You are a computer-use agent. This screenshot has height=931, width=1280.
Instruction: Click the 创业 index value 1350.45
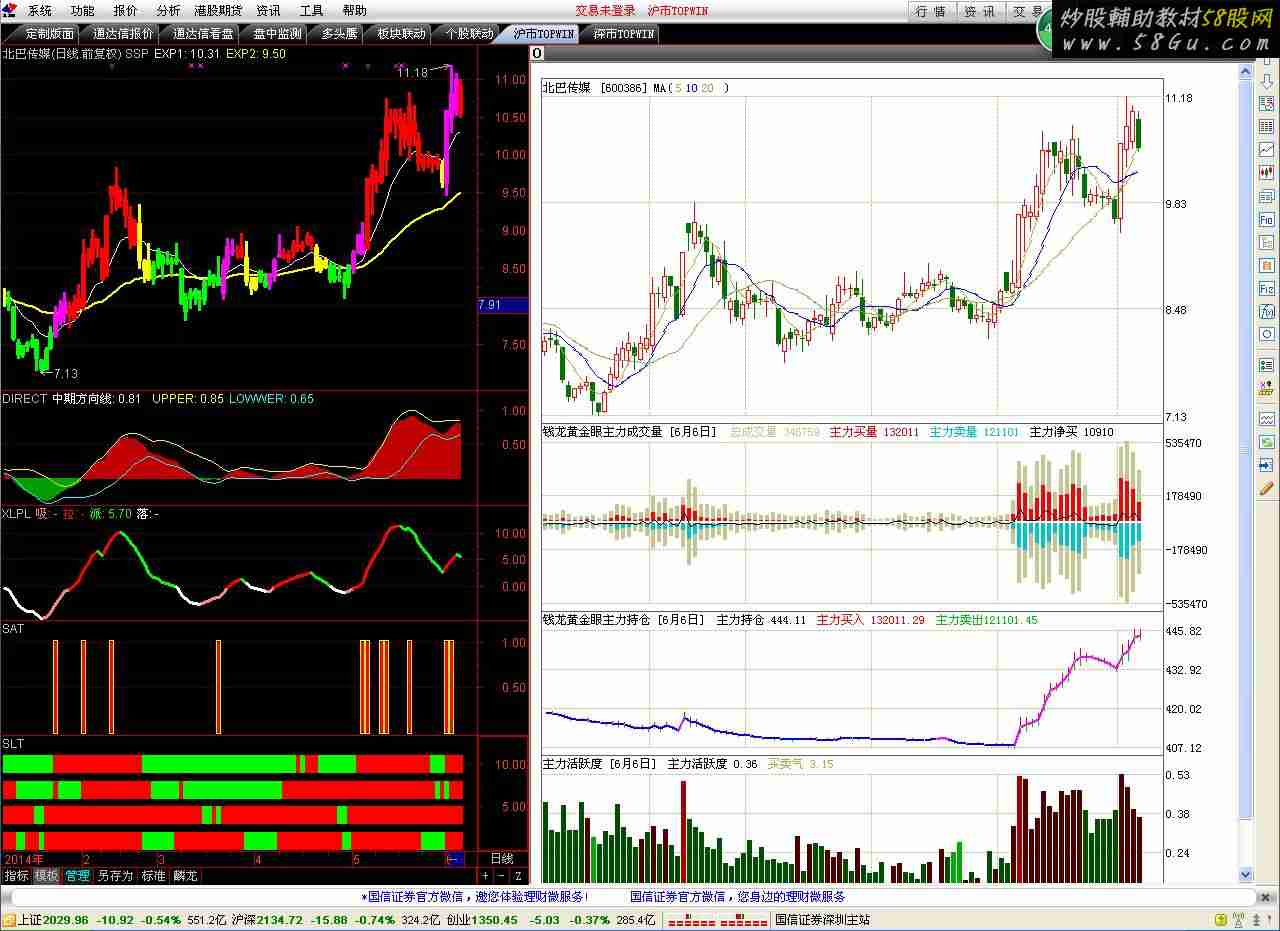tap(494, 920)
